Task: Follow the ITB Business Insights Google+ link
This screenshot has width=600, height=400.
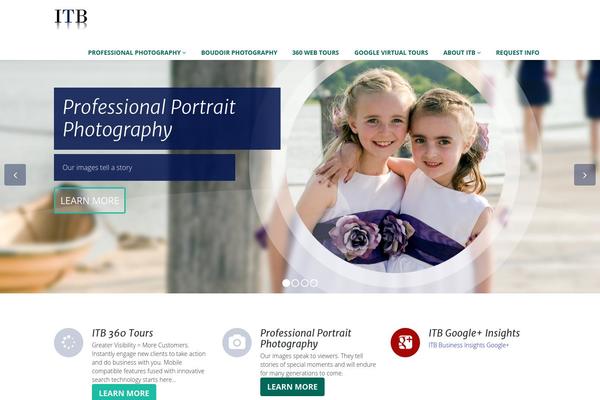Action: (x=469, y=345)
